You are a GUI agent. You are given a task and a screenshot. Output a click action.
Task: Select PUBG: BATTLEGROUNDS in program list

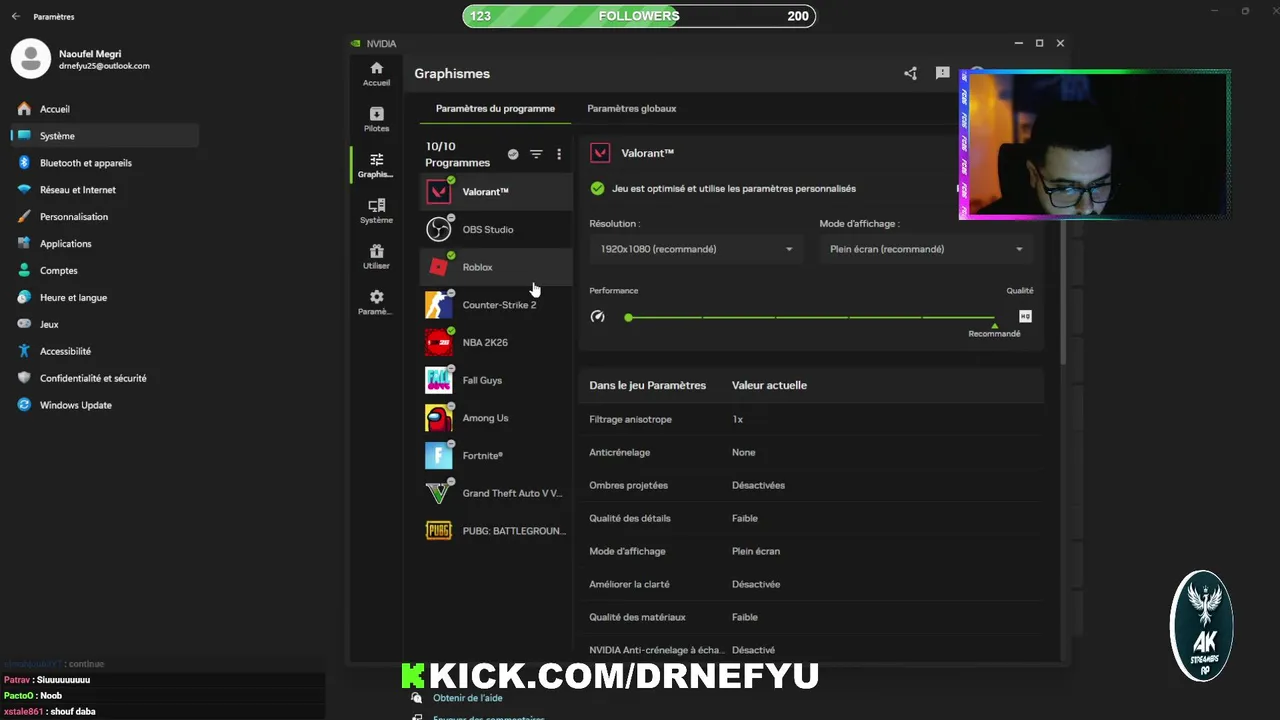coord(496,531)
